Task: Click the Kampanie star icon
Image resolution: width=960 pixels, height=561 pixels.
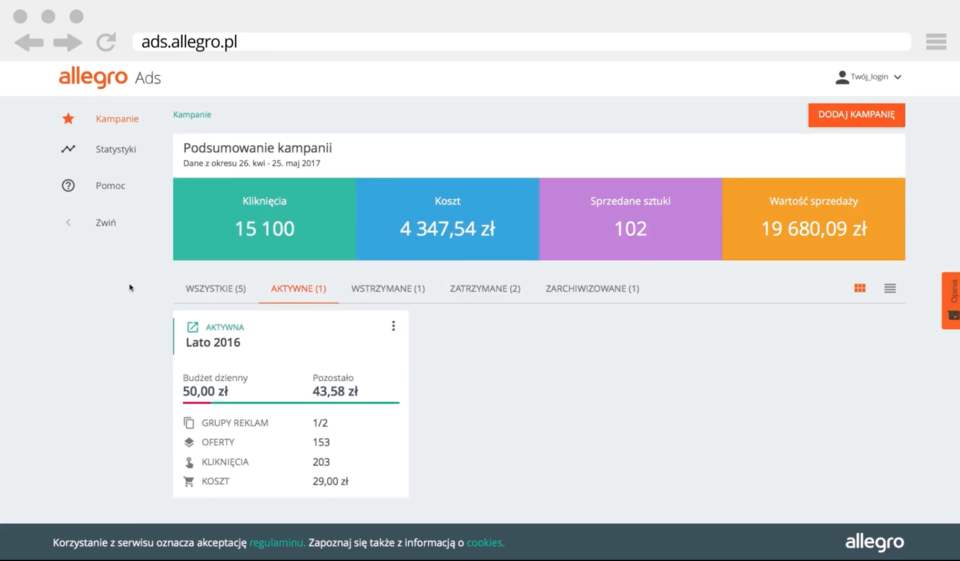Action: 68,118
